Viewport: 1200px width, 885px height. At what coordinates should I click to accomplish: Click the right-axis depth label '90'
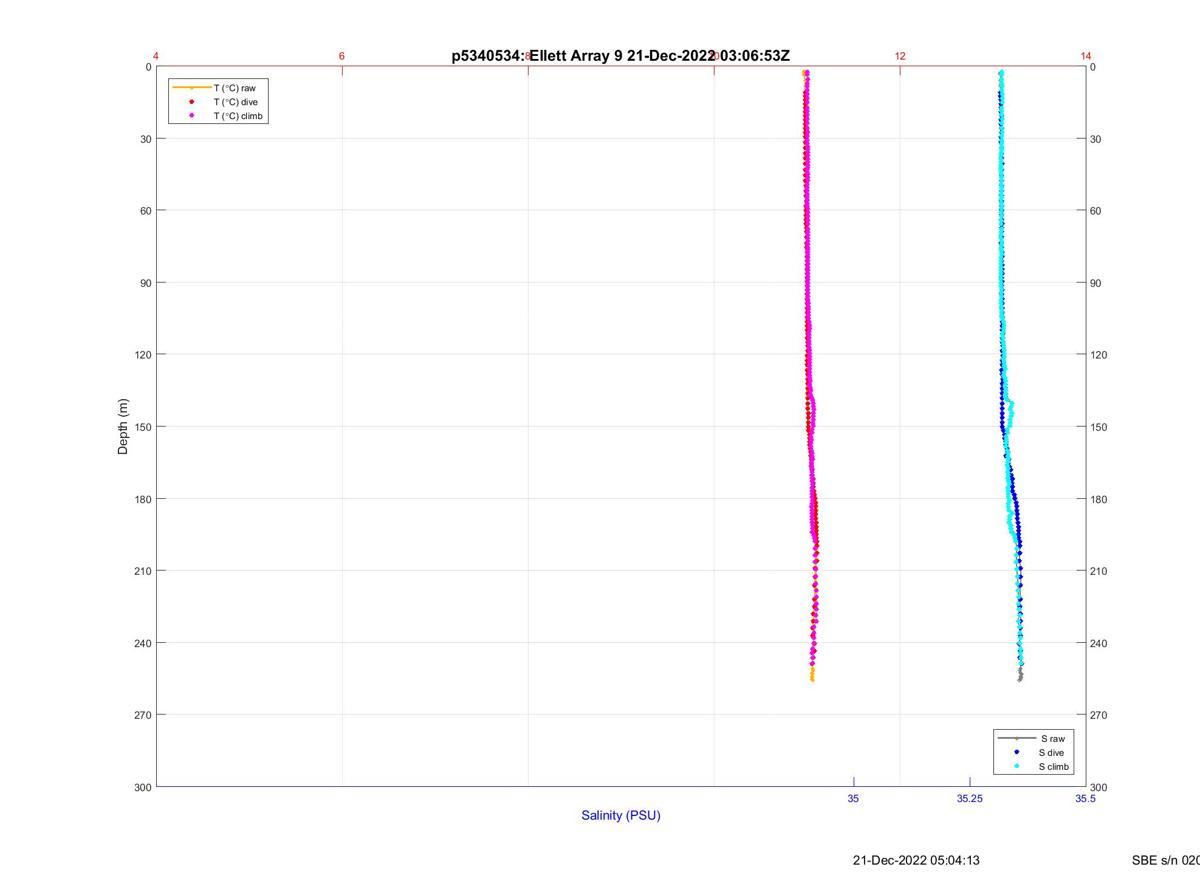pos(1096,283)
